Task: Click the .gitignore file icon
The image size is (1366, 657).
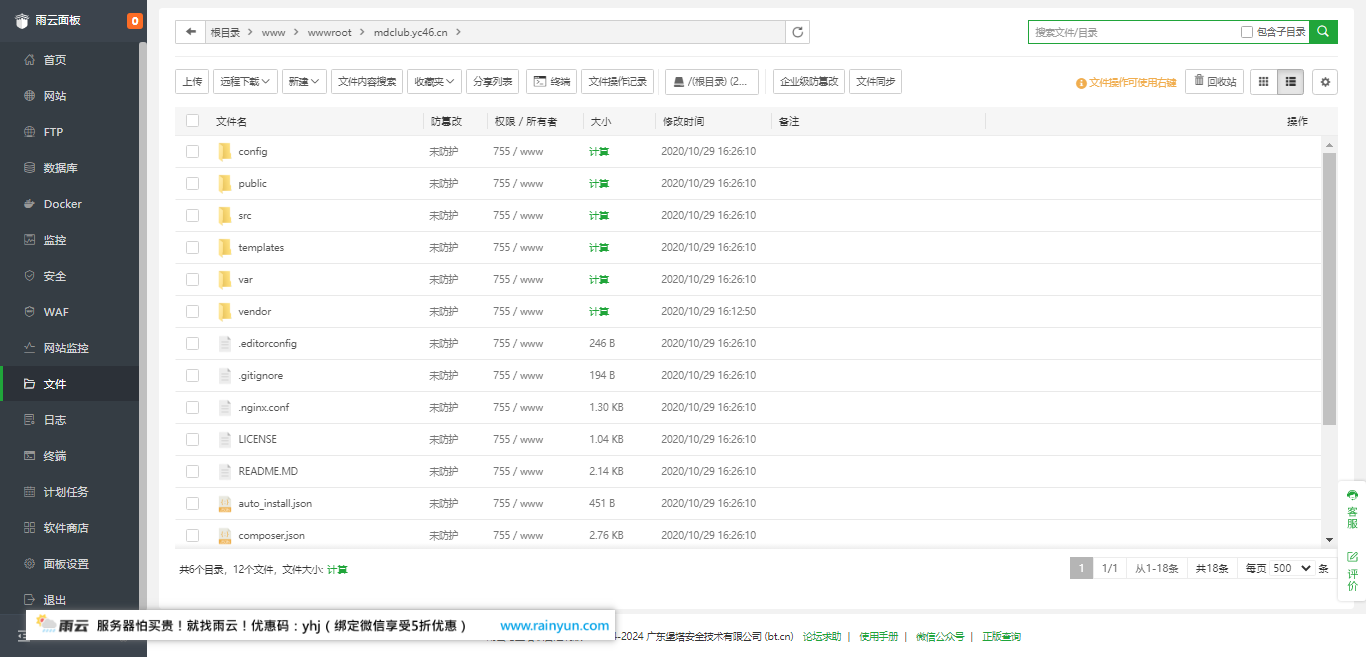Action: [x=225, y=376]
